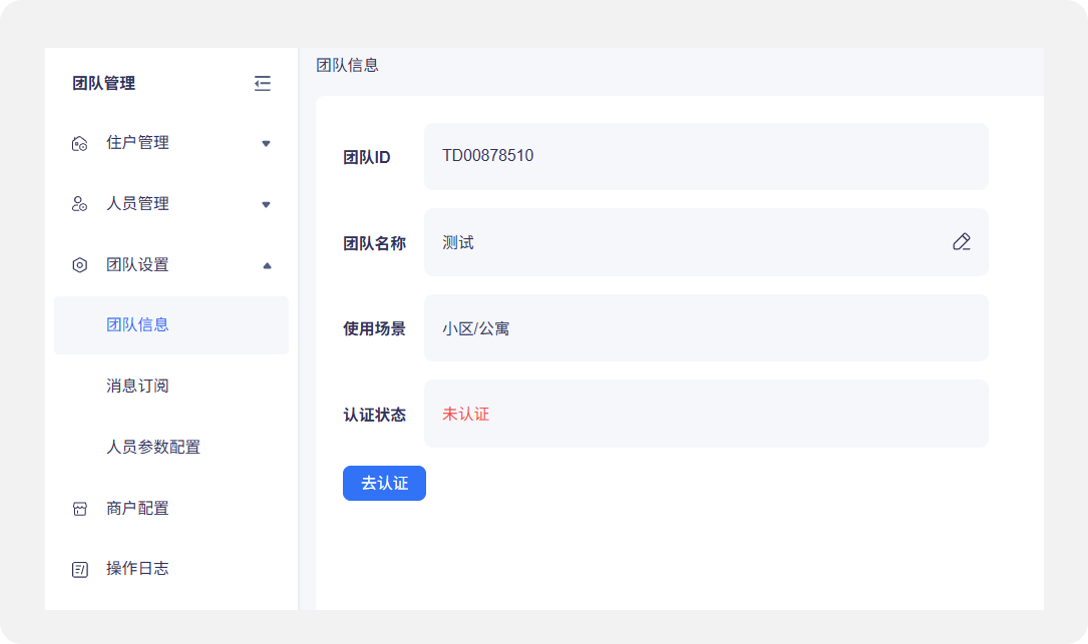Click the 住户管理 house icon
Image resolution: width=1088 pixels, height=644 pixels.
(80, 144)
